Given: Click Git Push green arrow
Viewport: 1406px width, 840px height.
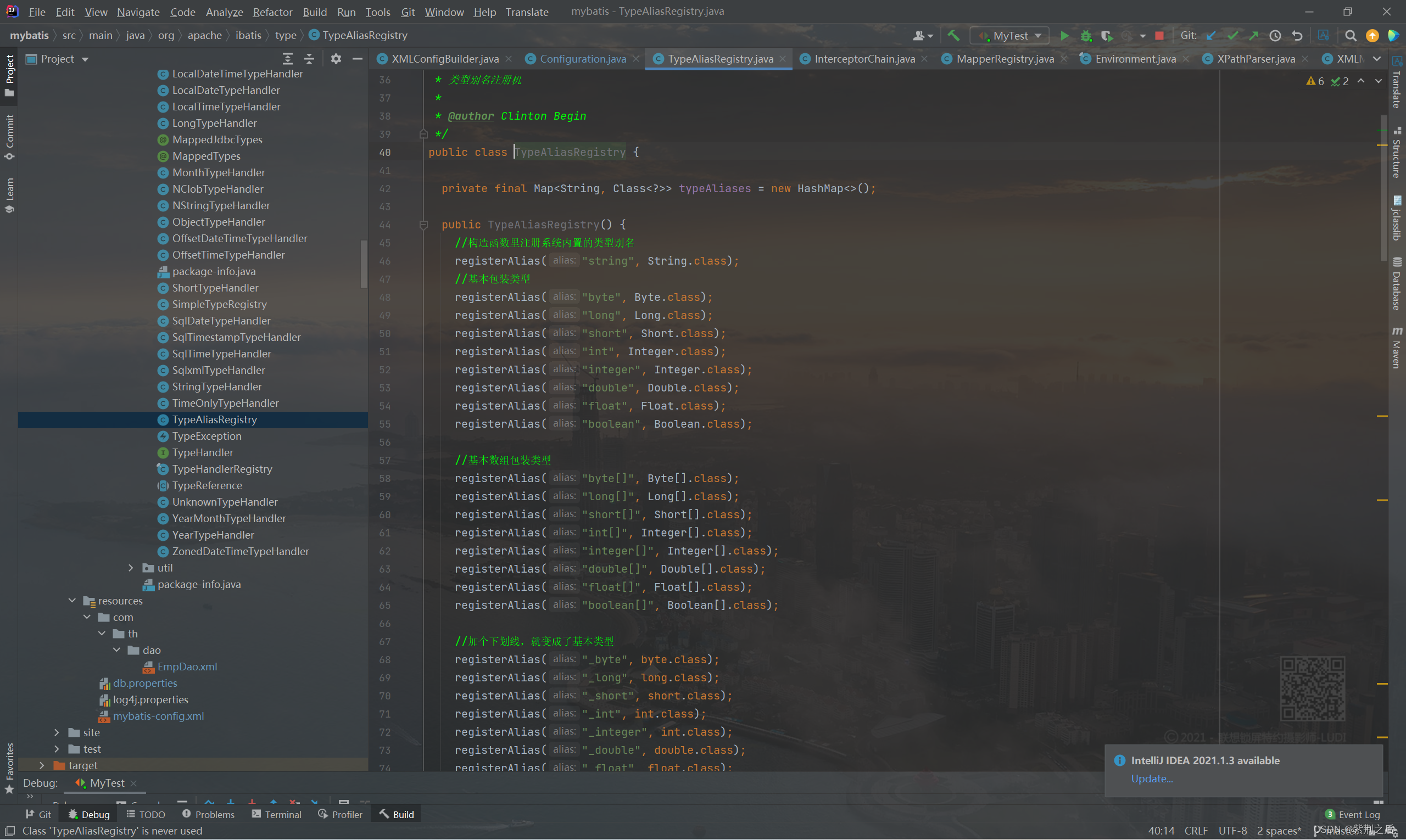Looking at the screenshot, I should point(1254,36).
